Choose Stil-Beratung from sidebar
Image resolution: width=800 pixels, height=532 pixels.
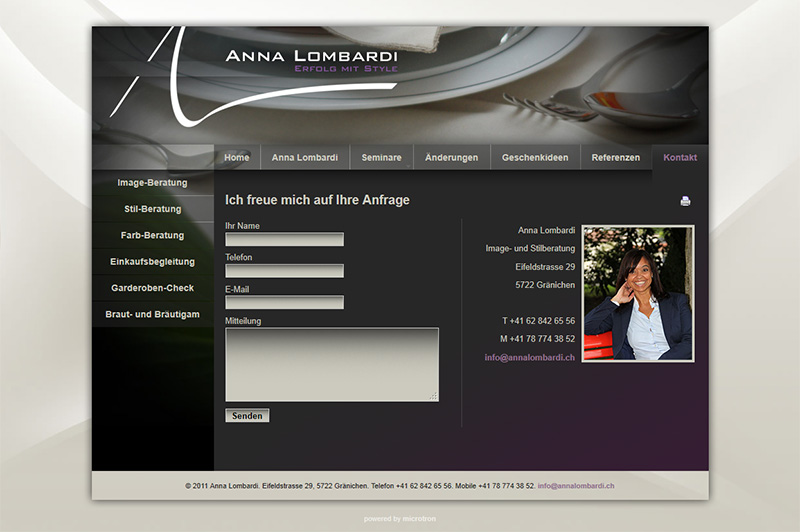[x=152, y=209]
